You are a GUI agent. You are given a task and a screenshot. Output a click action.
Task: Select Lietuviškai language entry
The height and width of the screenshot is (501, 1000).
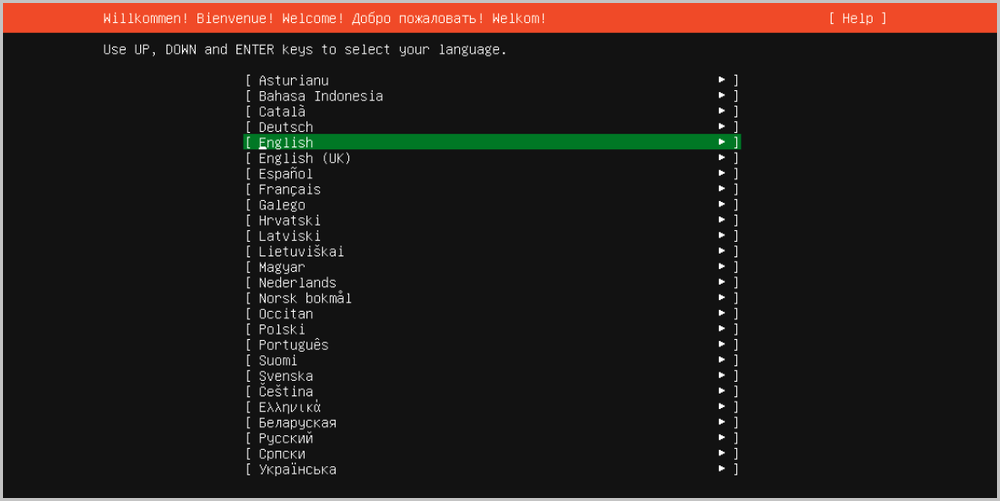coord(301,252)
